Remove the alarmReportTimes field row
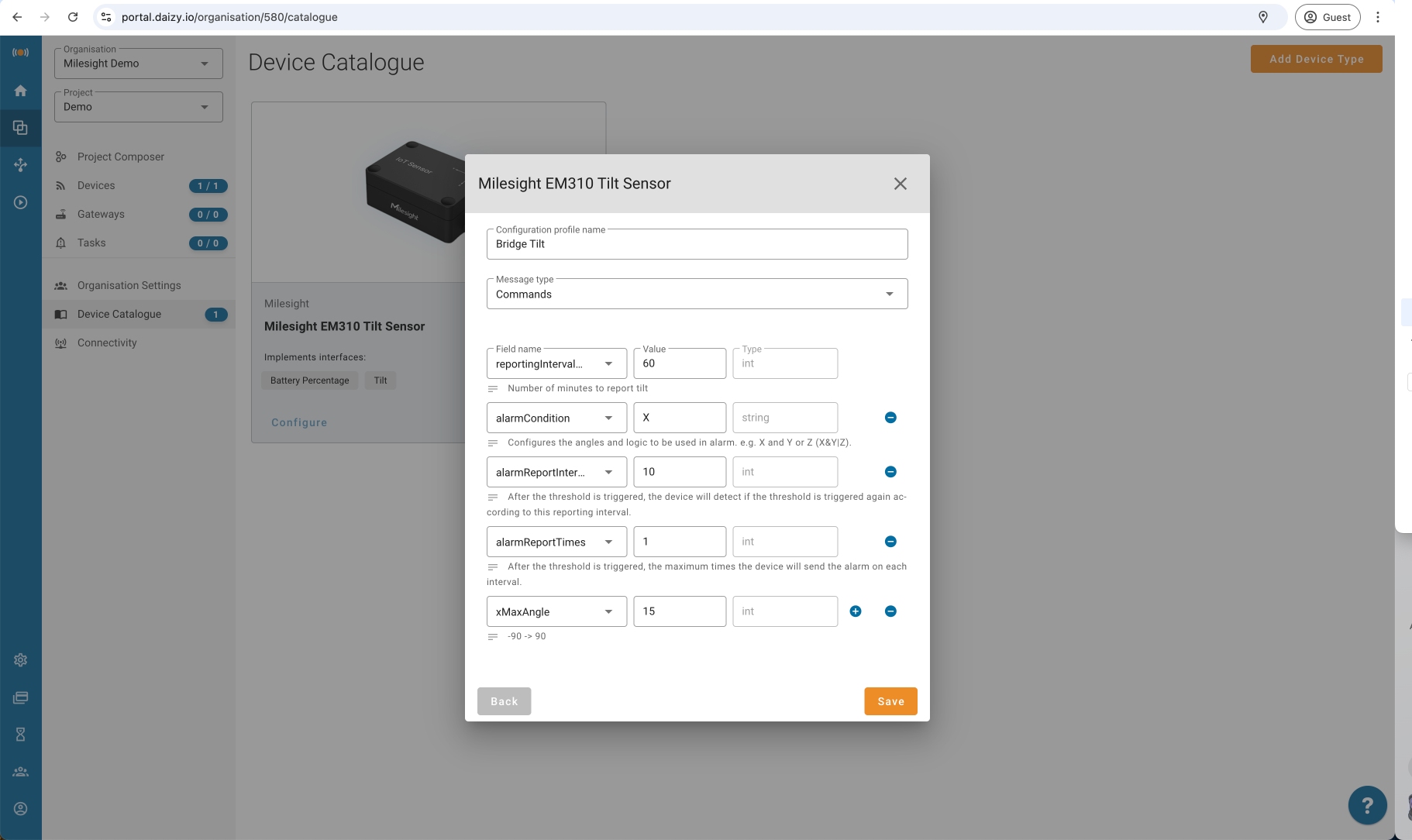 point(890,542)
